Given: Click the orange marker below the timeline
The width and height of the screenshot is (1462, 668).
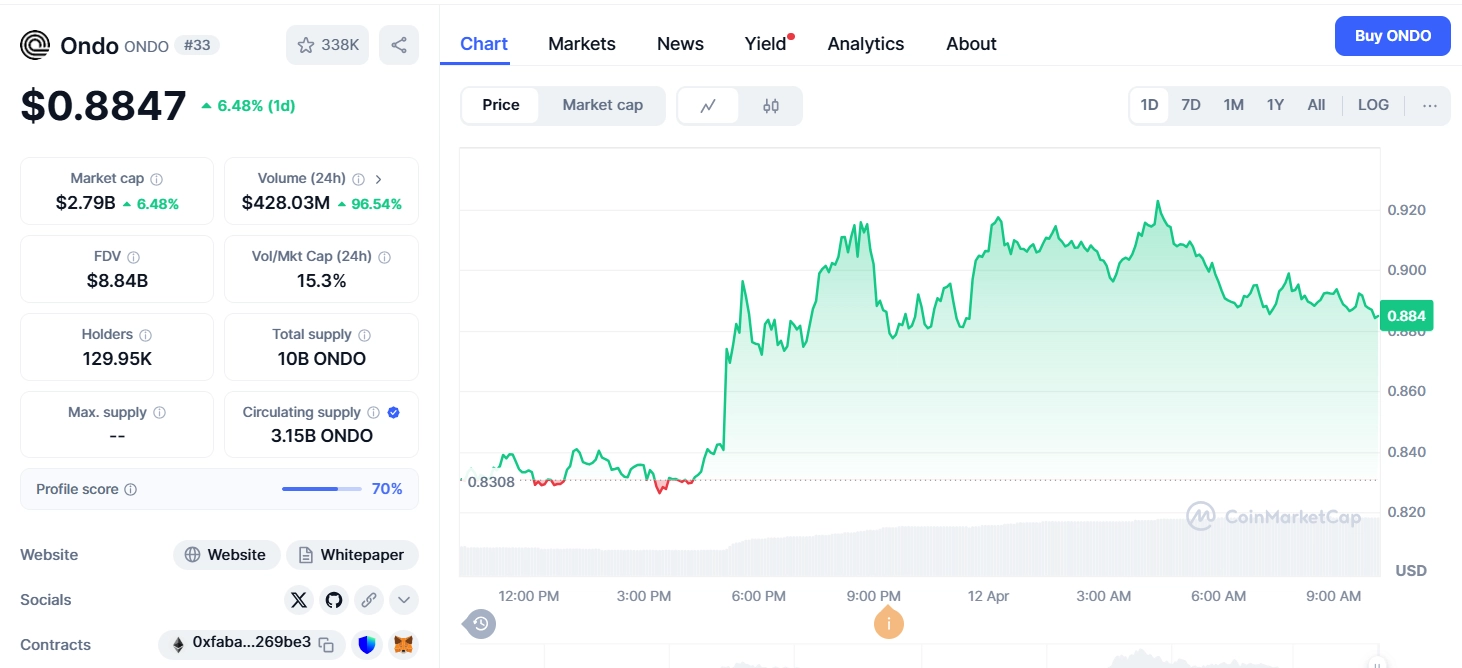Looking at the screenshot, I should tap(888, 623).
